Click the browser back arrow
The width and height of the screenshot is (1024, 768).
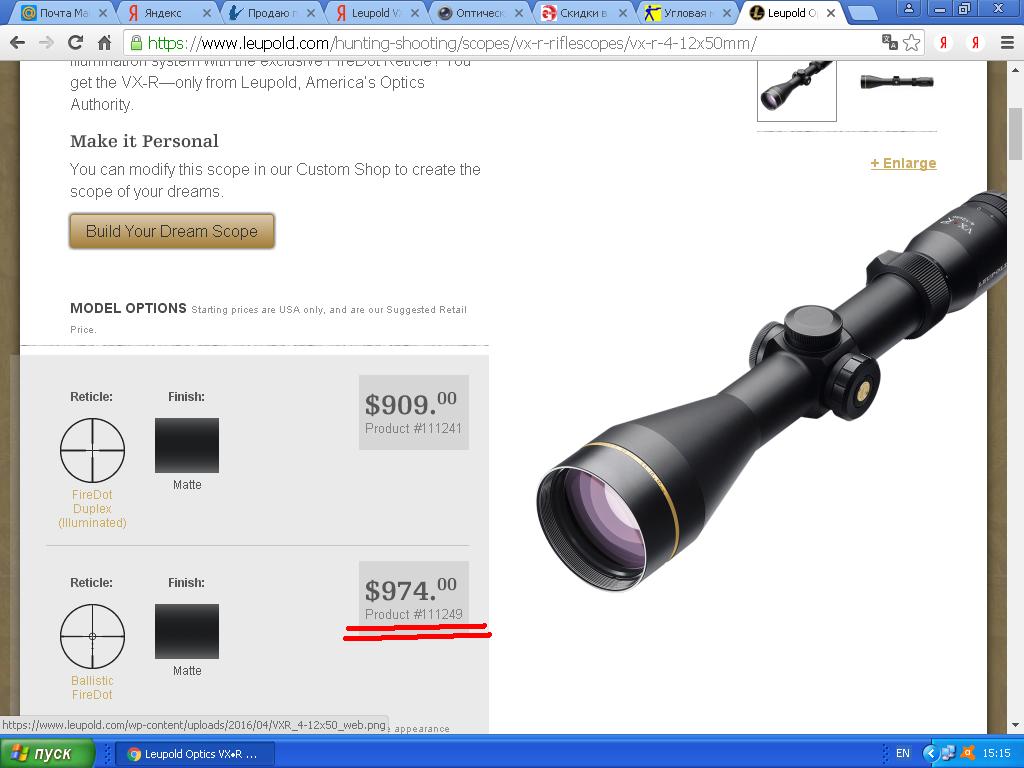point(18,43)
